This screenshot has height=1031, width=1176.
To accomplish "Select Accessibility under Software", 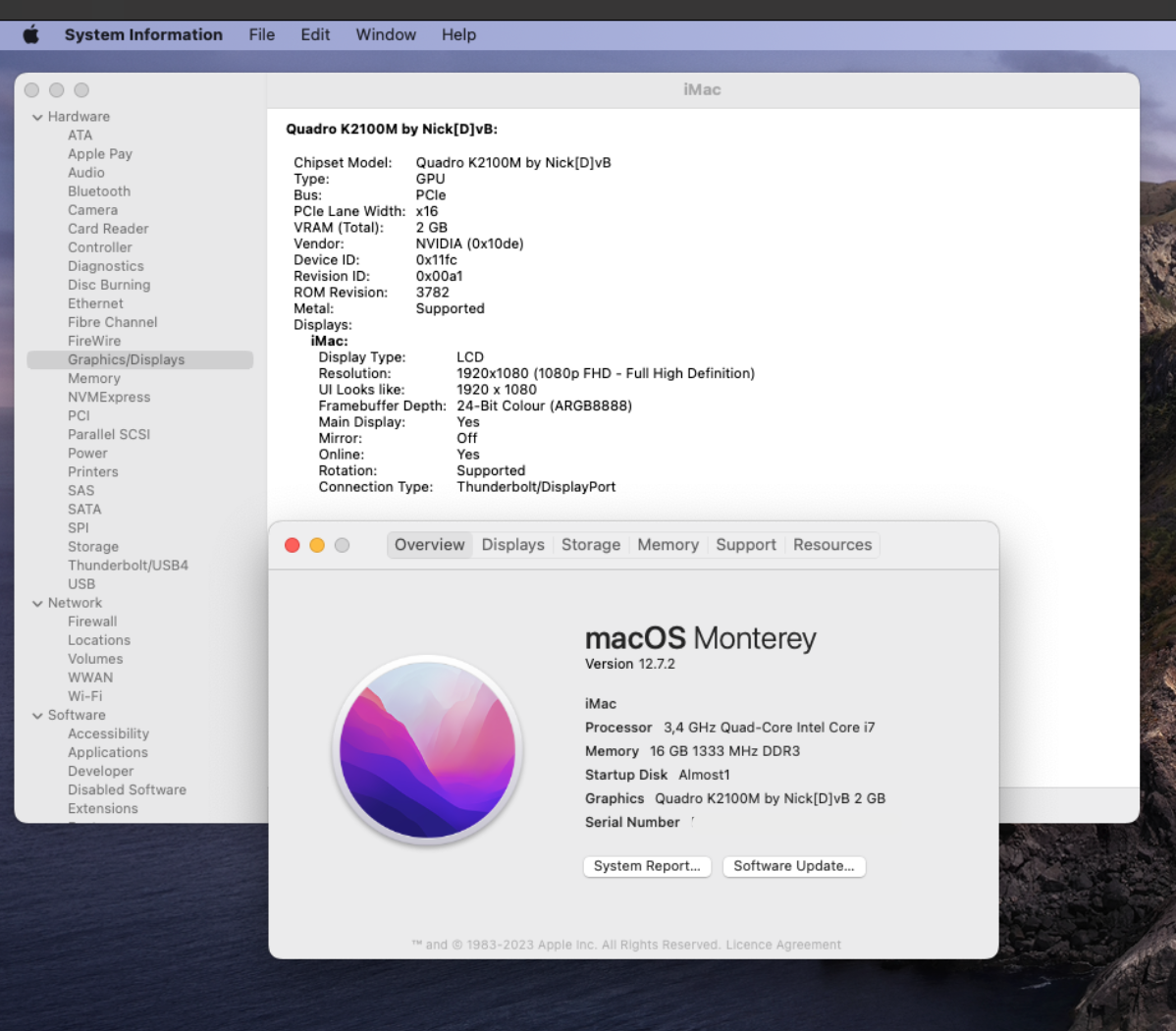I will coord(108,733).
